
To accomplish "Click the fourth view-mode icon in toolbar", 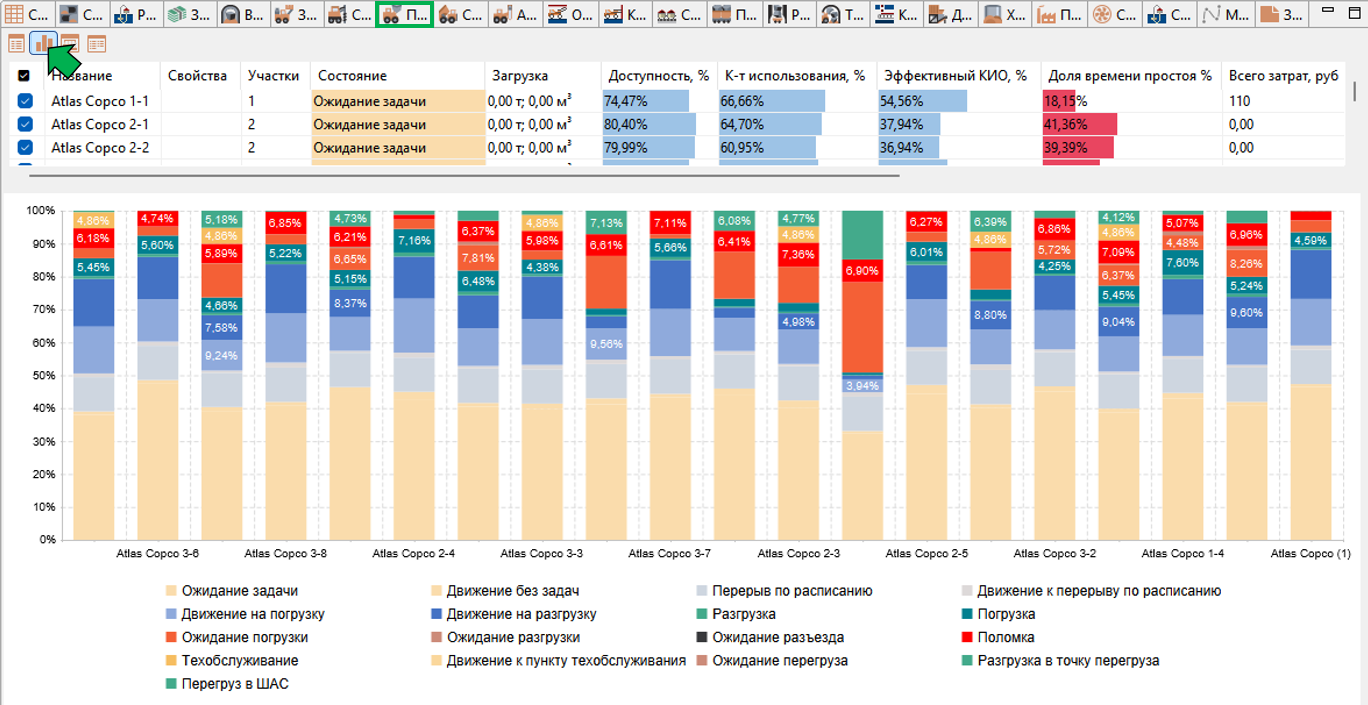I will coord(97,44).
